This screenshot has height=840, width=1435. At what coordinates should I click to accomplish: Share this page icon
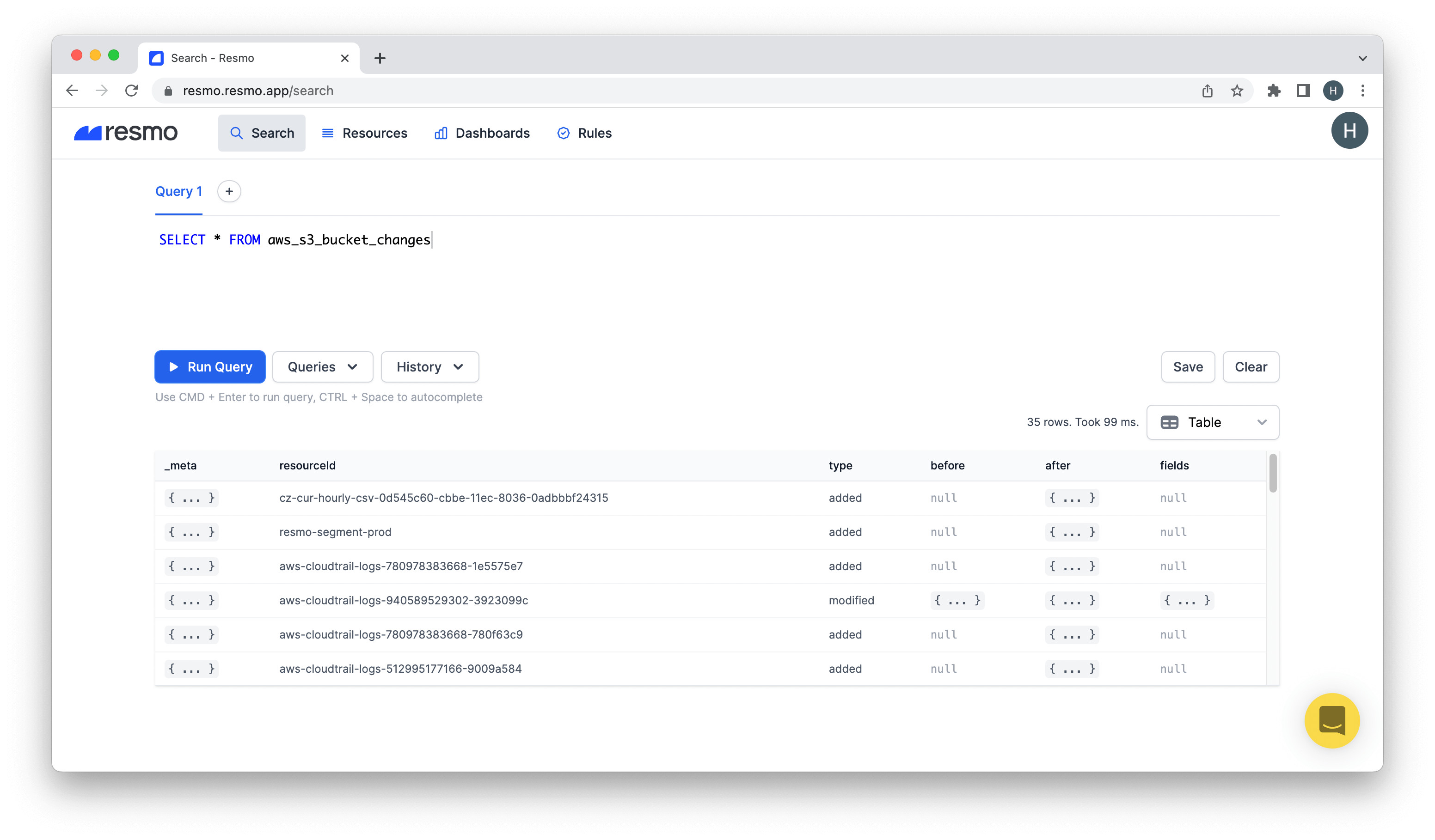pos(1207,91)
